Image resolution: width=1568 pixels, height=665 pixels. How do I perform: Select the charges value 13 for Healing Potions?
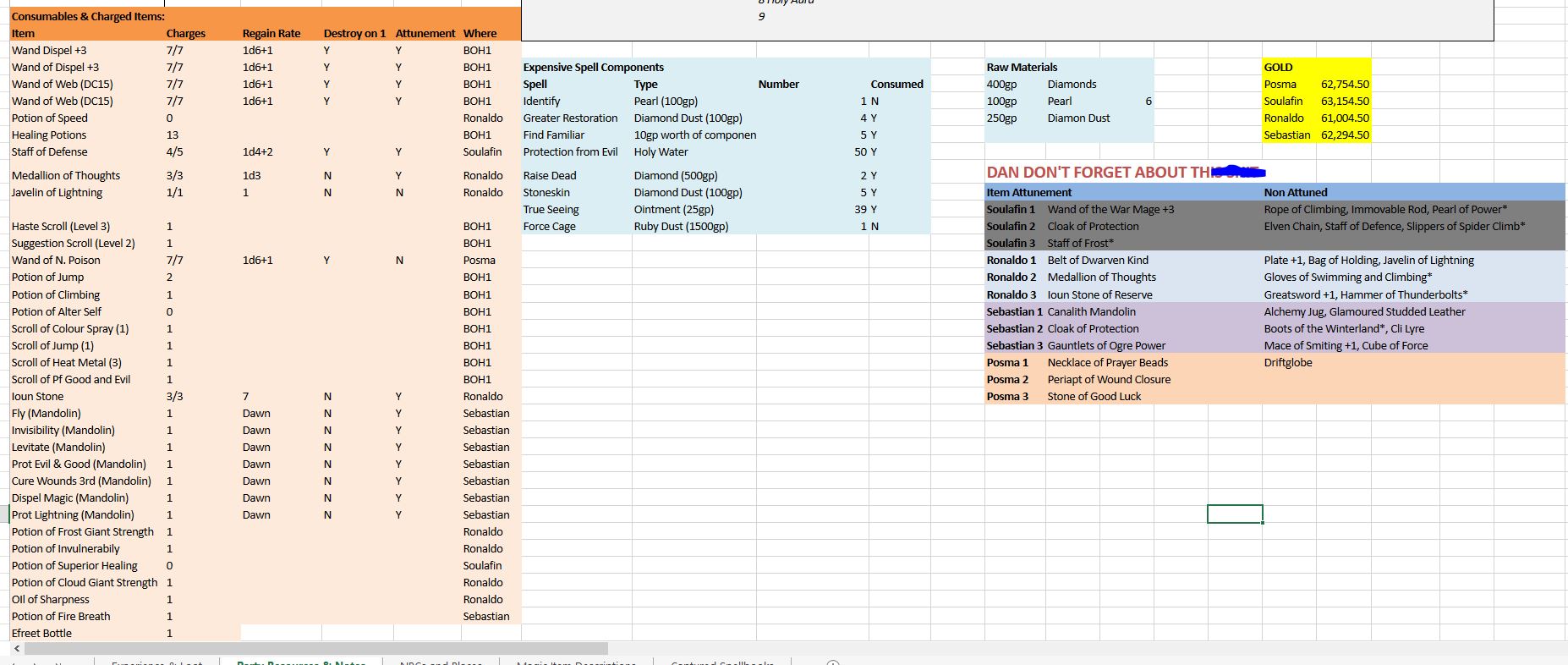tap(173, 135)
